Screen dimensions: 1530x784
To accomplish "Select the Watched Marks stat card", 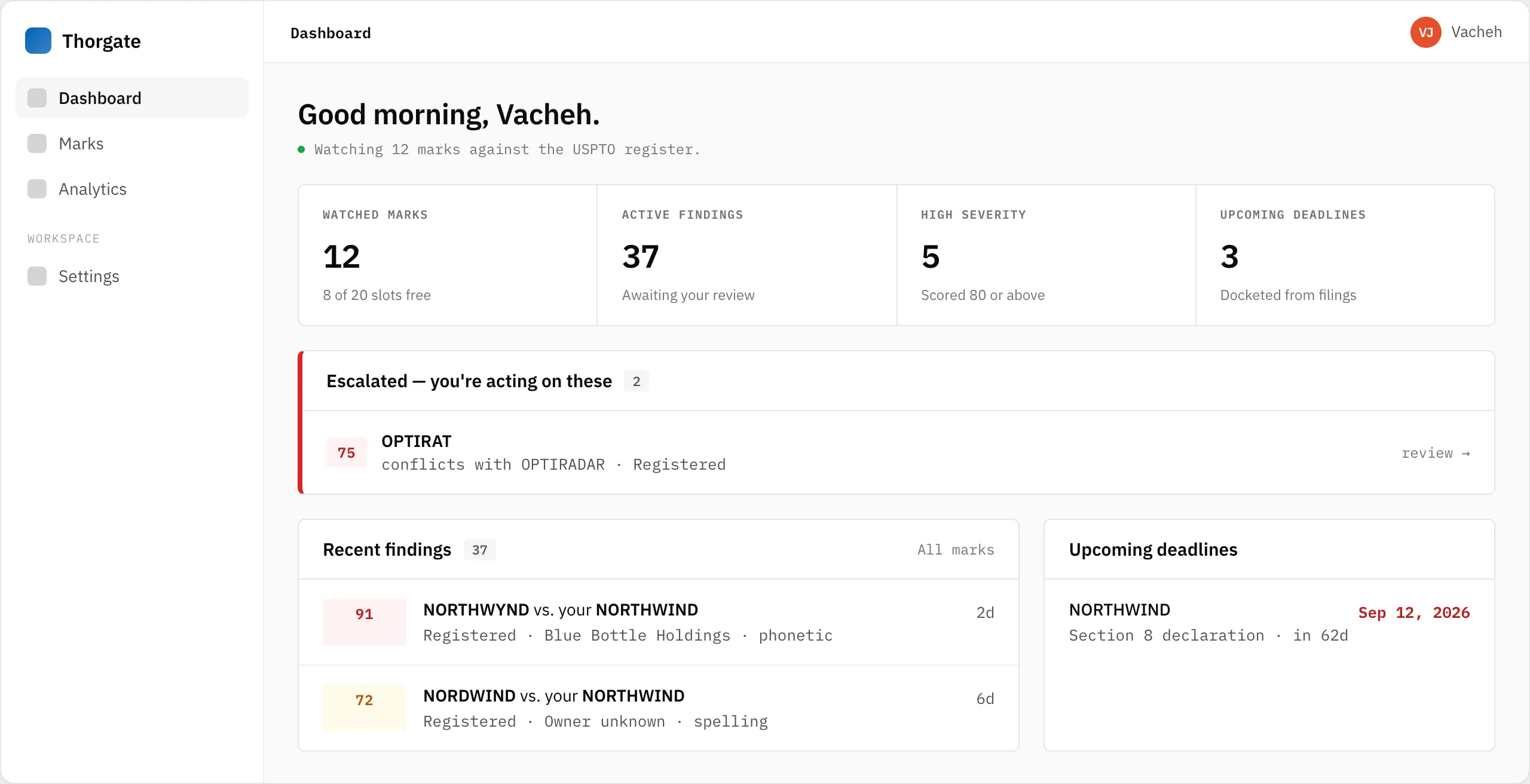I will (x=448, y=255).
